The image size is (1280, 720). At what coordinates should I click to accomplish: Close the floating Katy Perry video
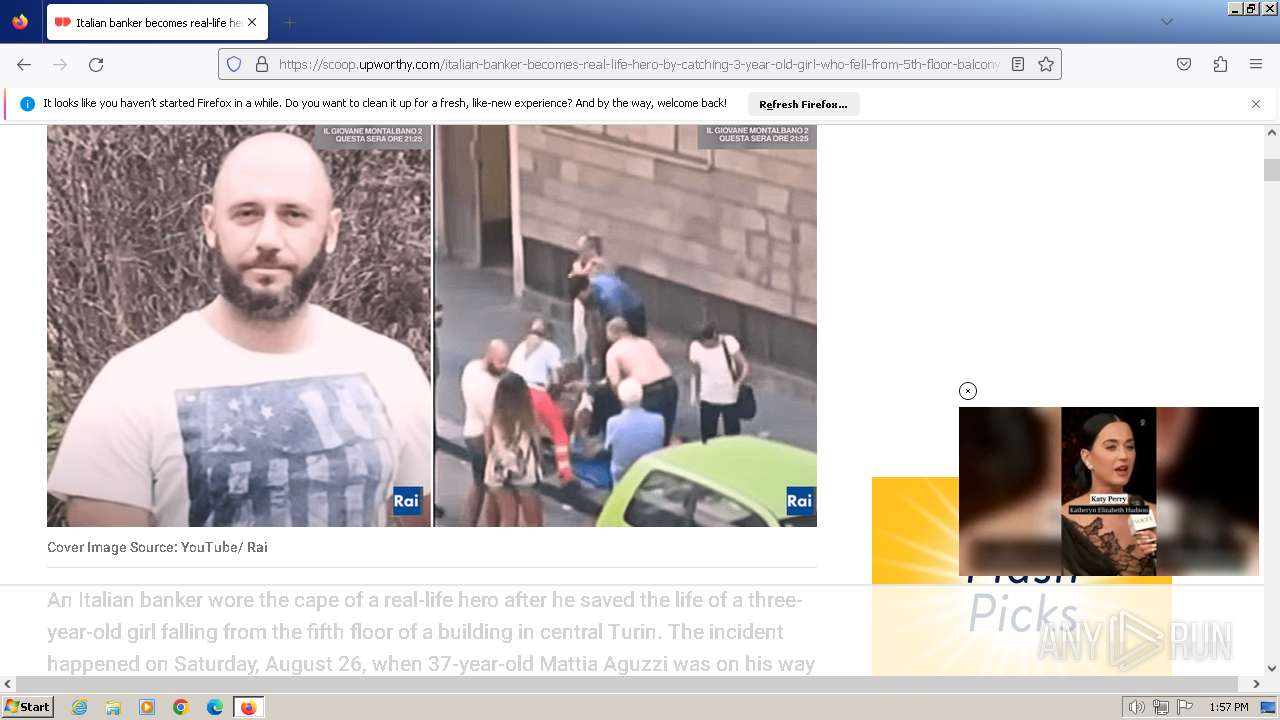click(x=968, y=391)
